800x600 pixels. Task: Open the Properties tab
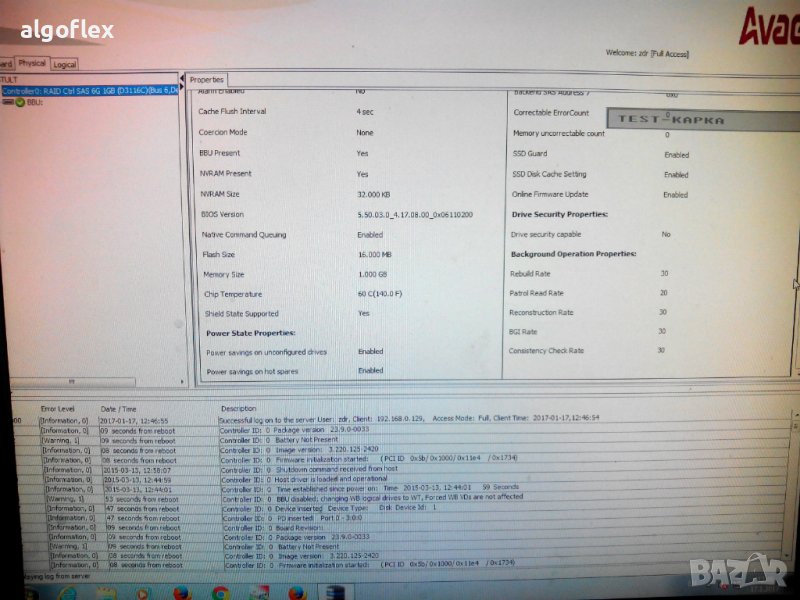point(207,79)
